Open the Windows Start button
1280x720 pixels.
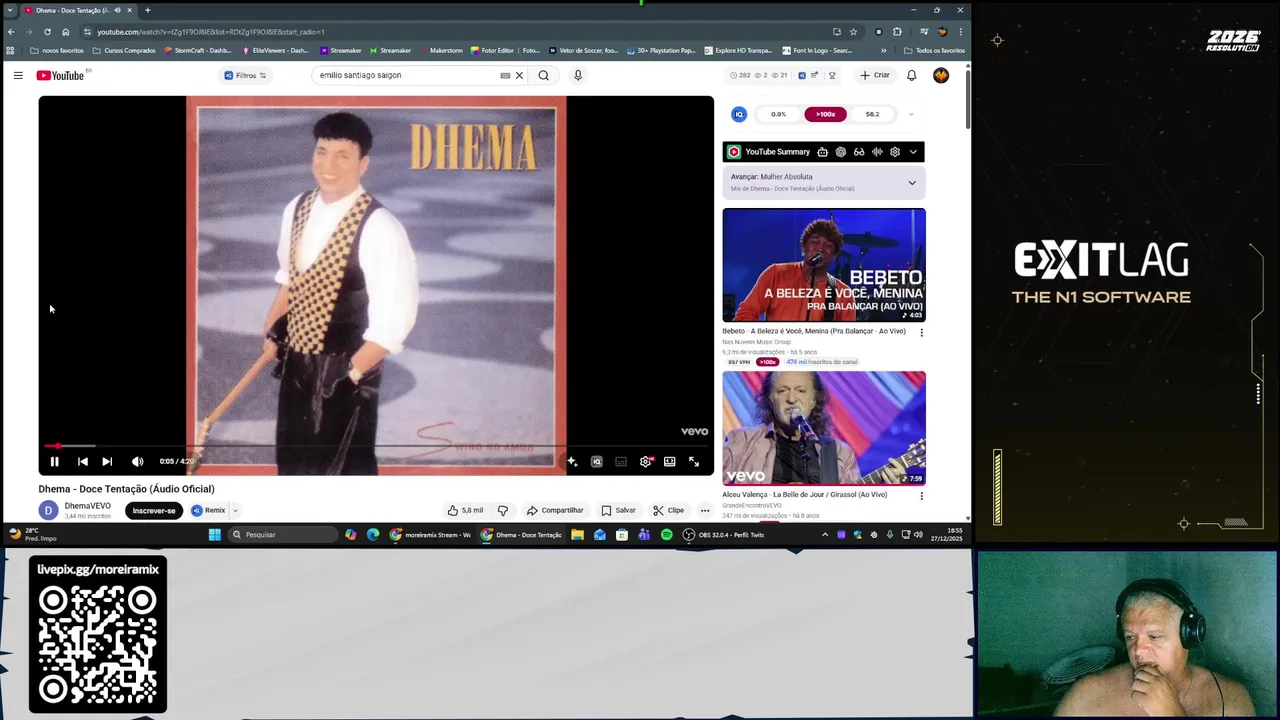coord(214,535)
